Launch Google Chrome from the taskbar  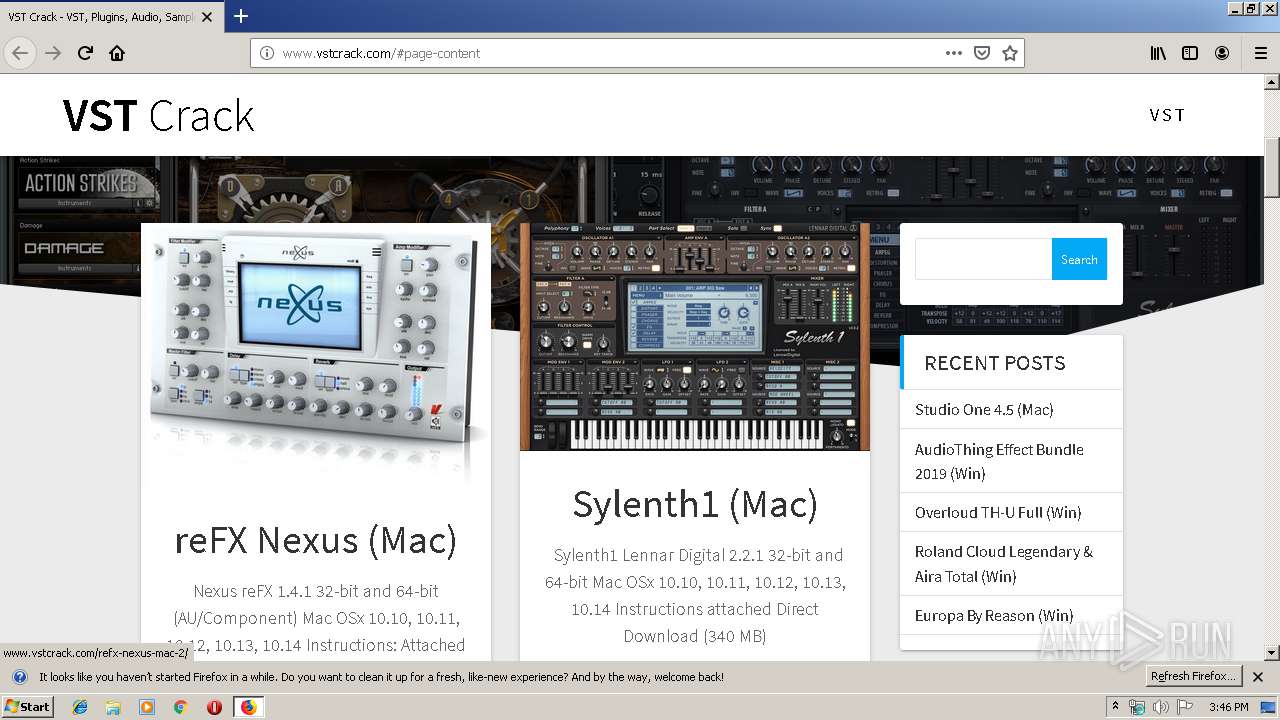pos(180,706)
